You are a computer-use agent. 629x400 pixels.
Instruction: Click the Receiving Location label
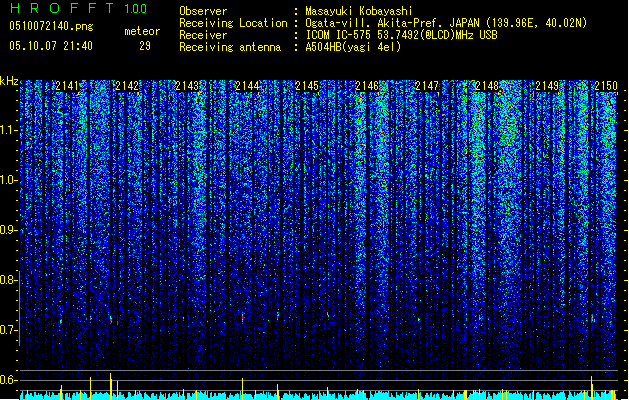coord(233,23)
